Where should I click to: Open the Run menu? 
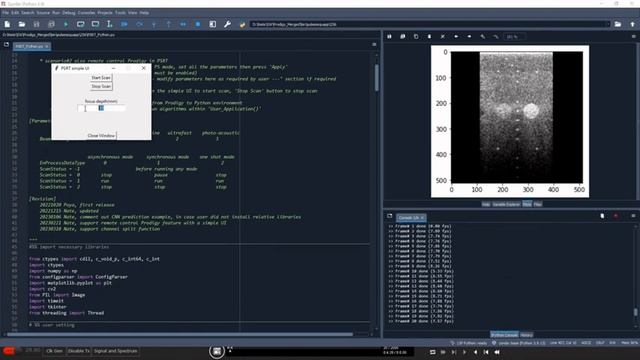(56, 13)
